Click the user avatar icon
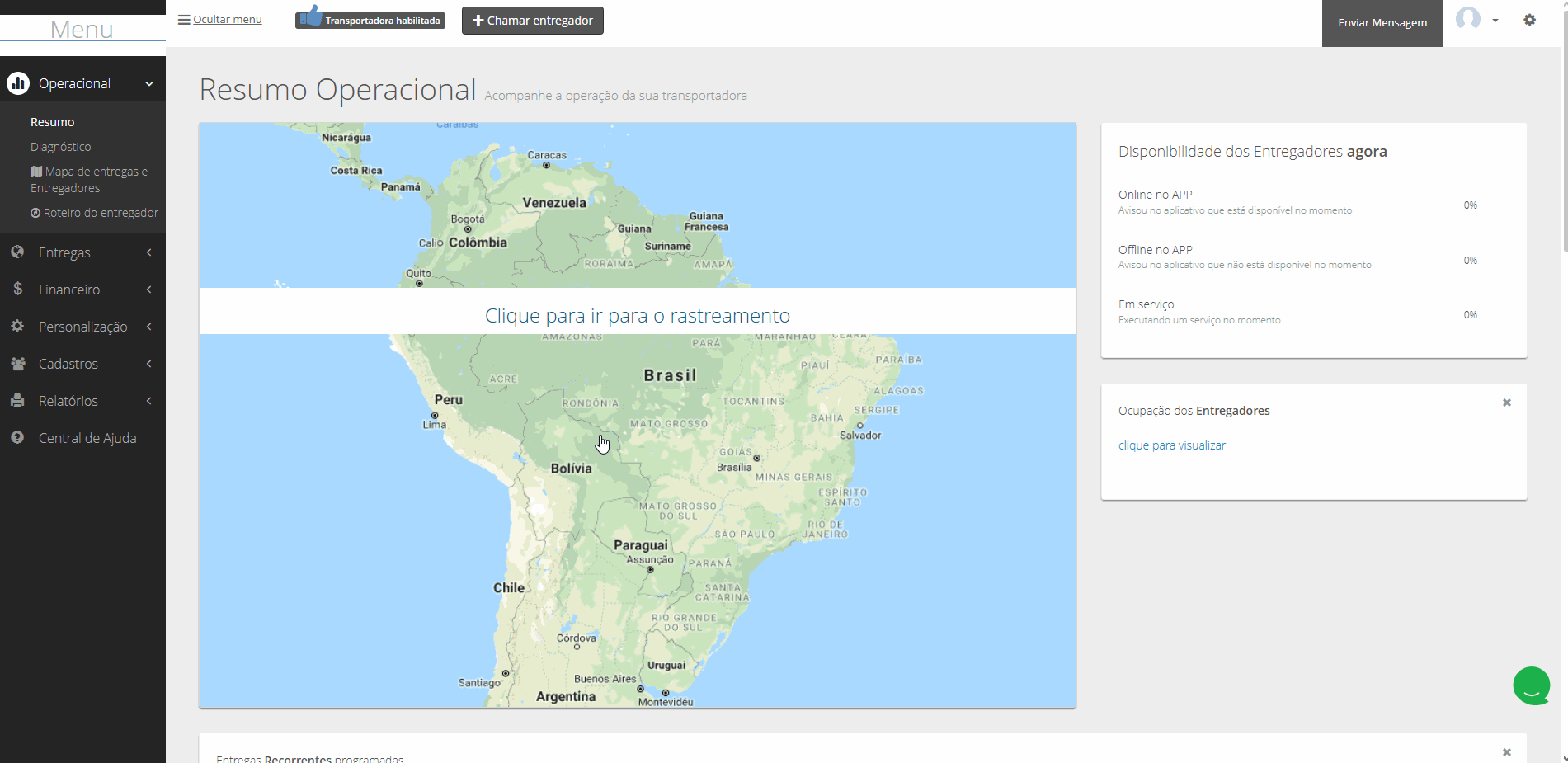The width and height of the screenshot is (1568, 763). (1468, 19)
